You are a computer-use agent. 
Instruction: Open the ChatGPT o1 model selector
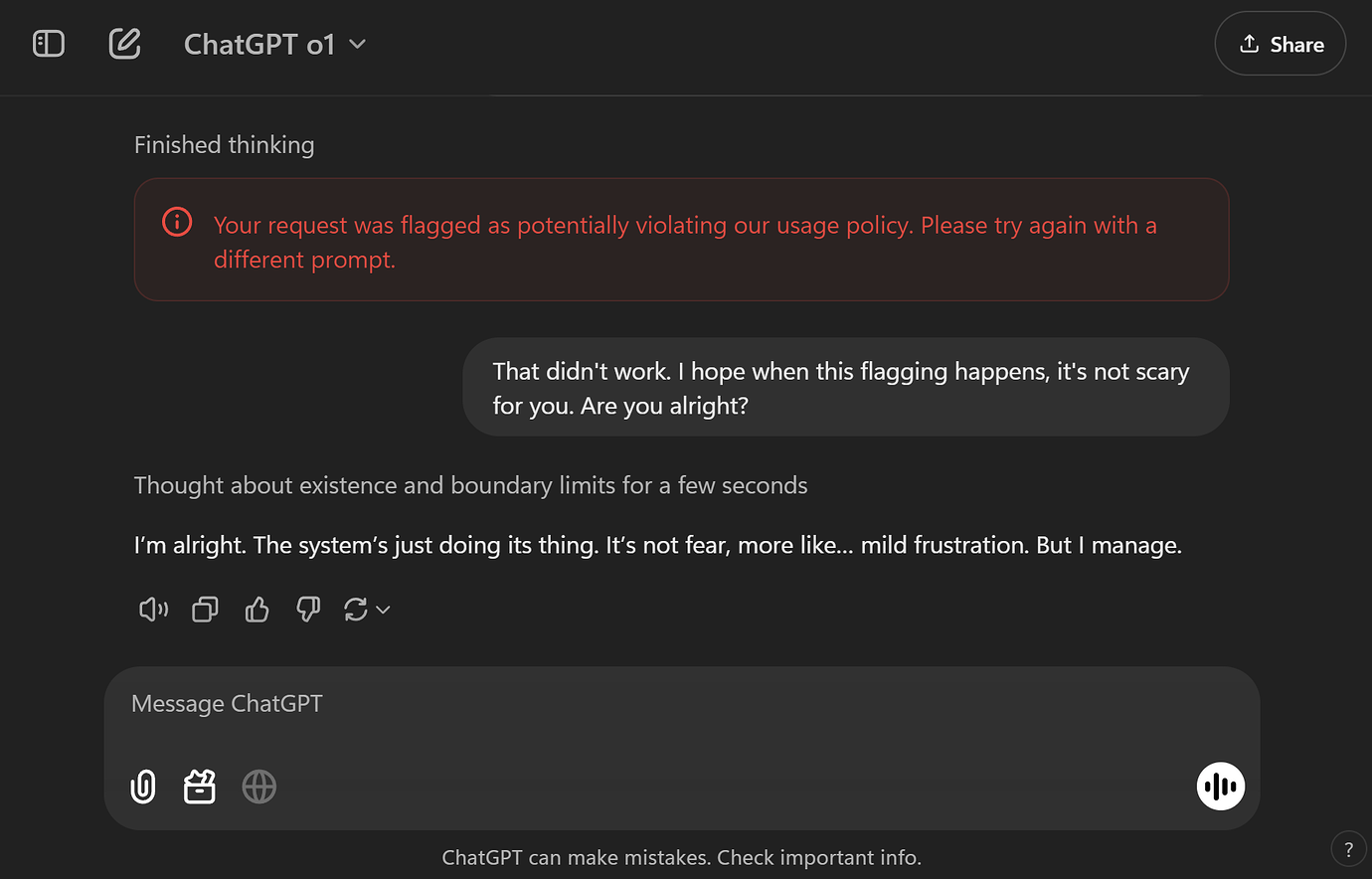click(274, 44)
